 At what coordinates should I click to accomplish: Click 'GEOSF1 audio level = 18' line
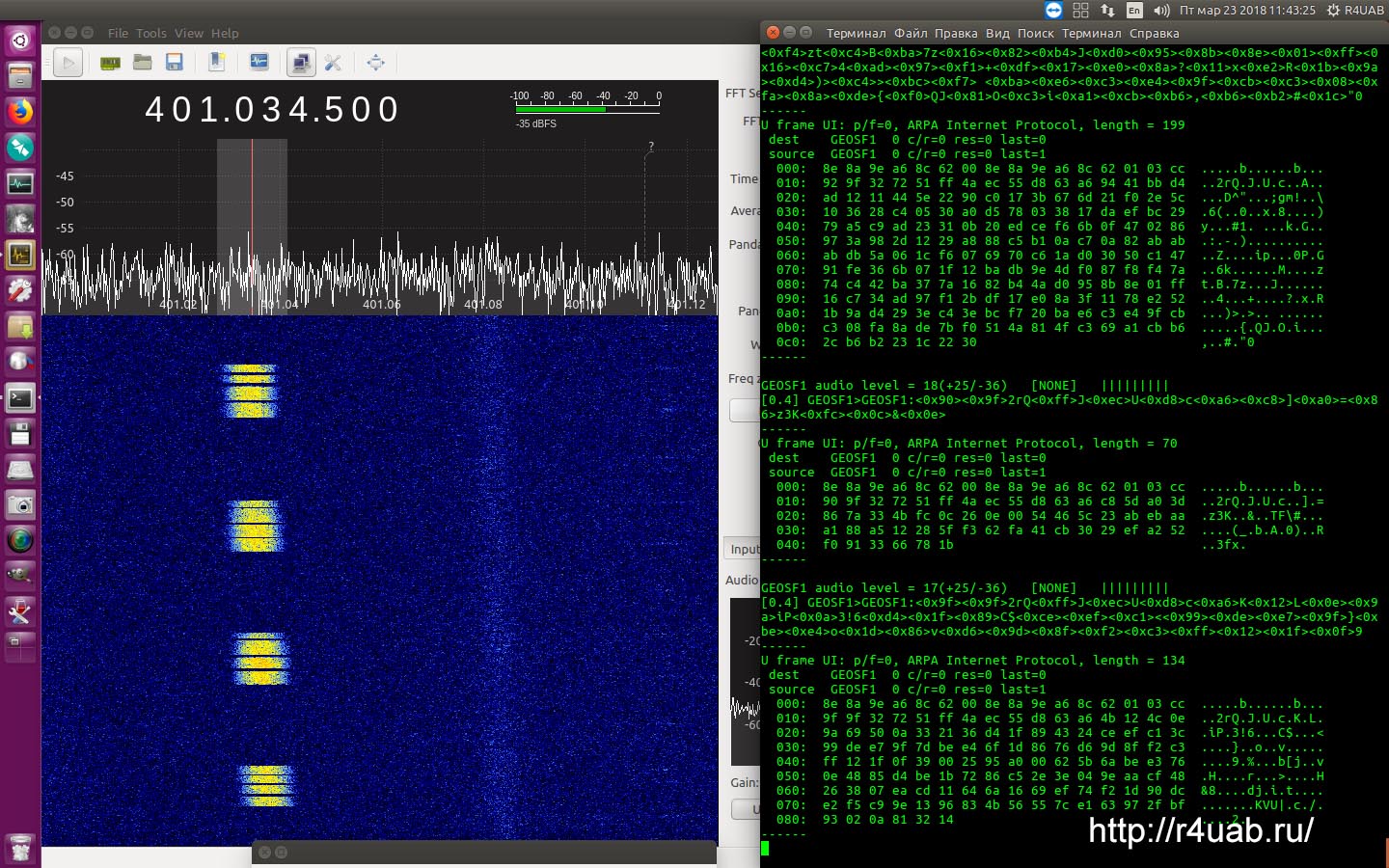965,386
